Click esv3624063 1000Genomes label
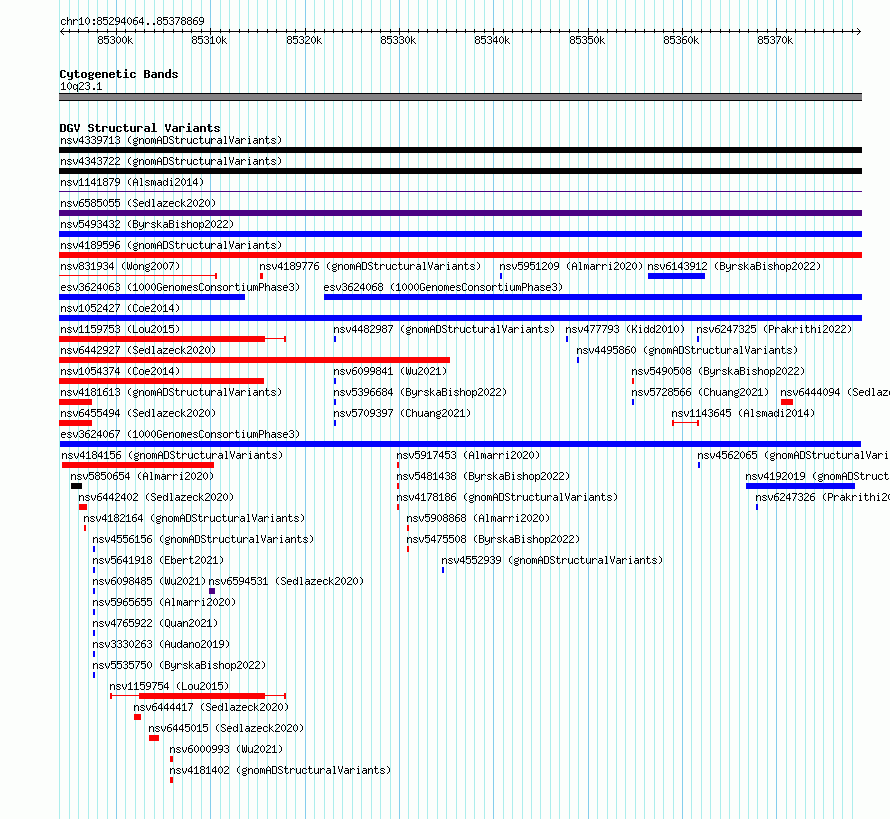 pos(180,287)
